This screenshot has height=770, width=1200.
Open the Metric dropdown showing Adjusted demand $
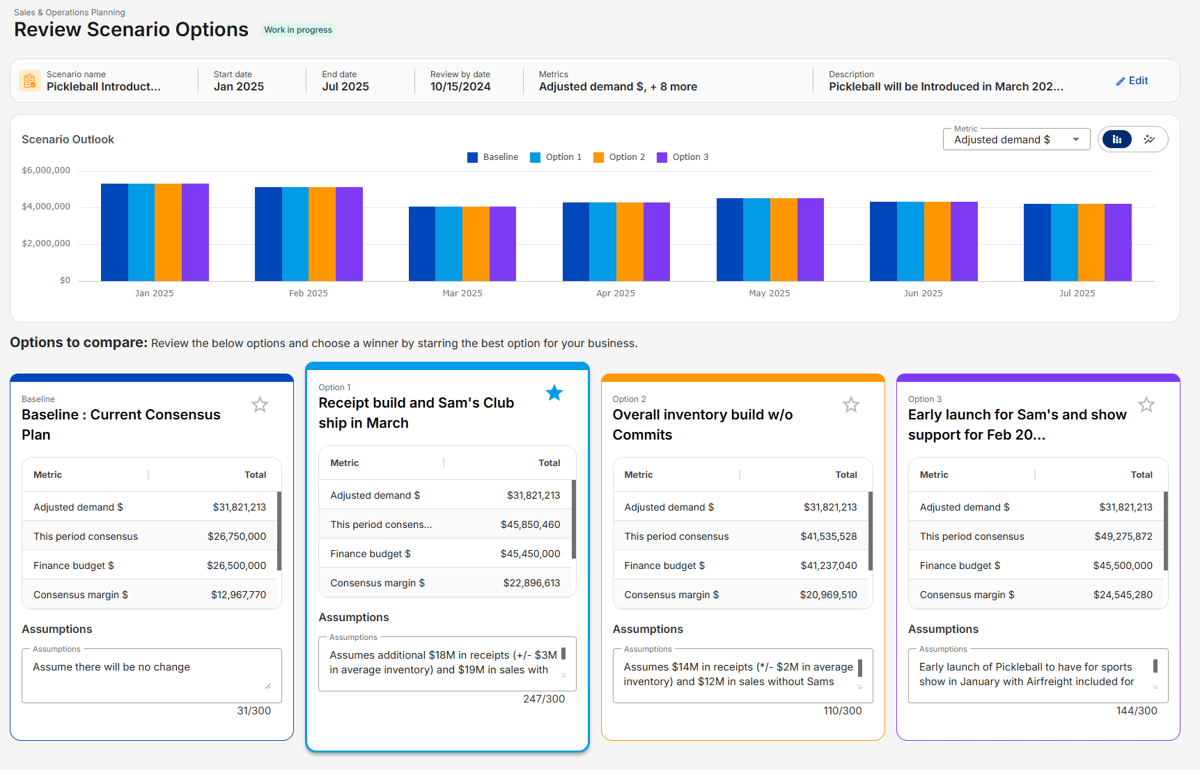click(1016, 138)
